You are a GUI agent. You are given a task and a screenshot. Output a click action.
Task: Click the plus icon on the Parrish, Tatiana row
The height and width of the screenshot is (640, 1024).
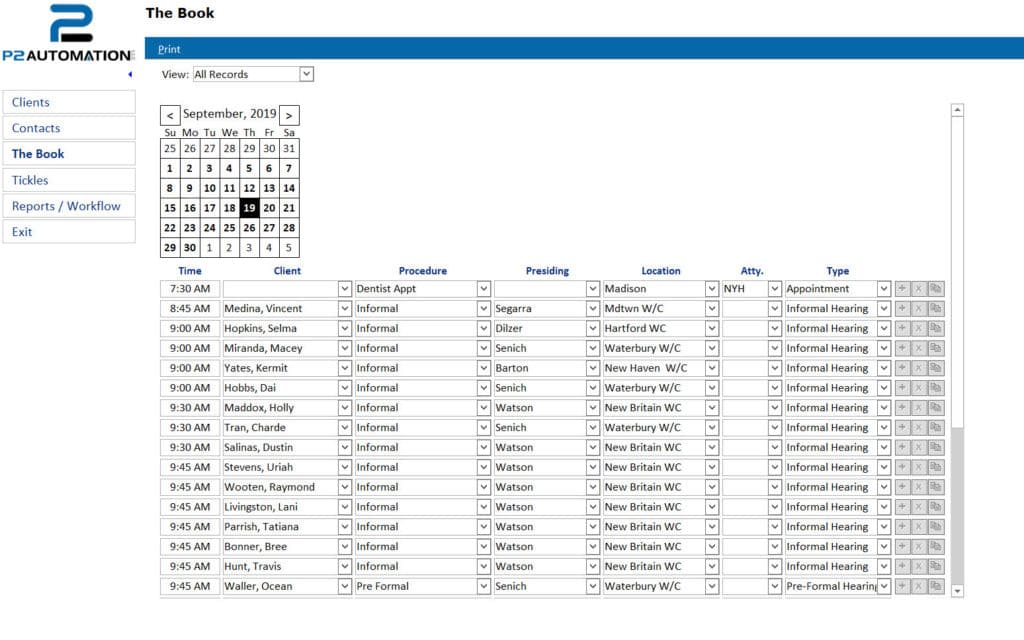902,526
